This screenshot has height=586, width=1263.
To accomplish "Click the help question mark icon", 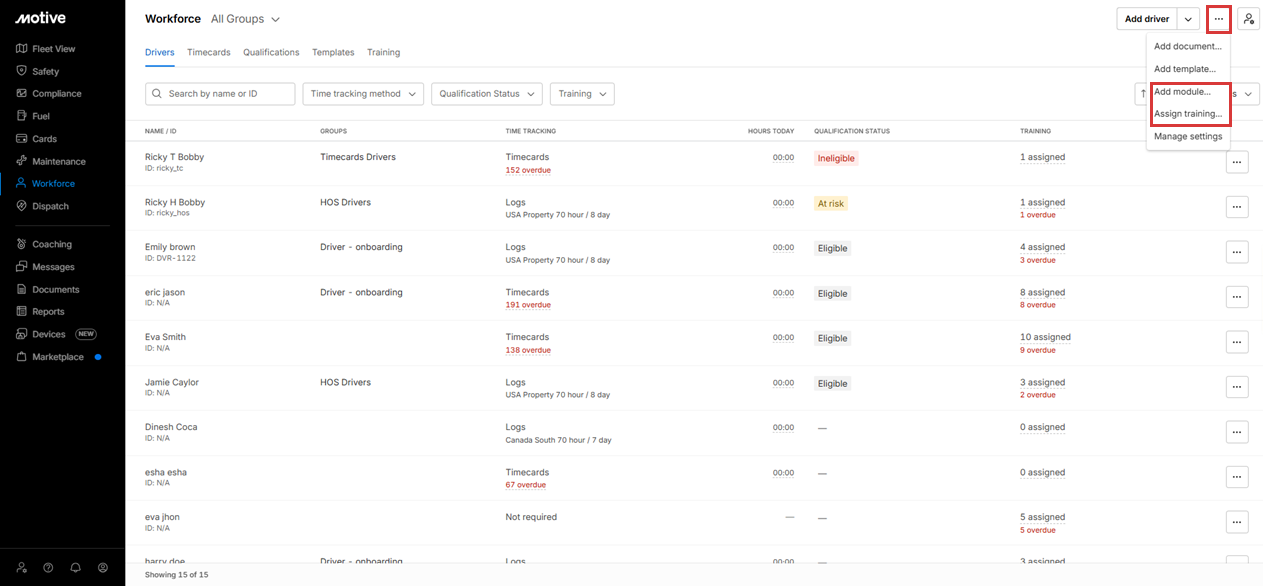I will coord(48,567).
